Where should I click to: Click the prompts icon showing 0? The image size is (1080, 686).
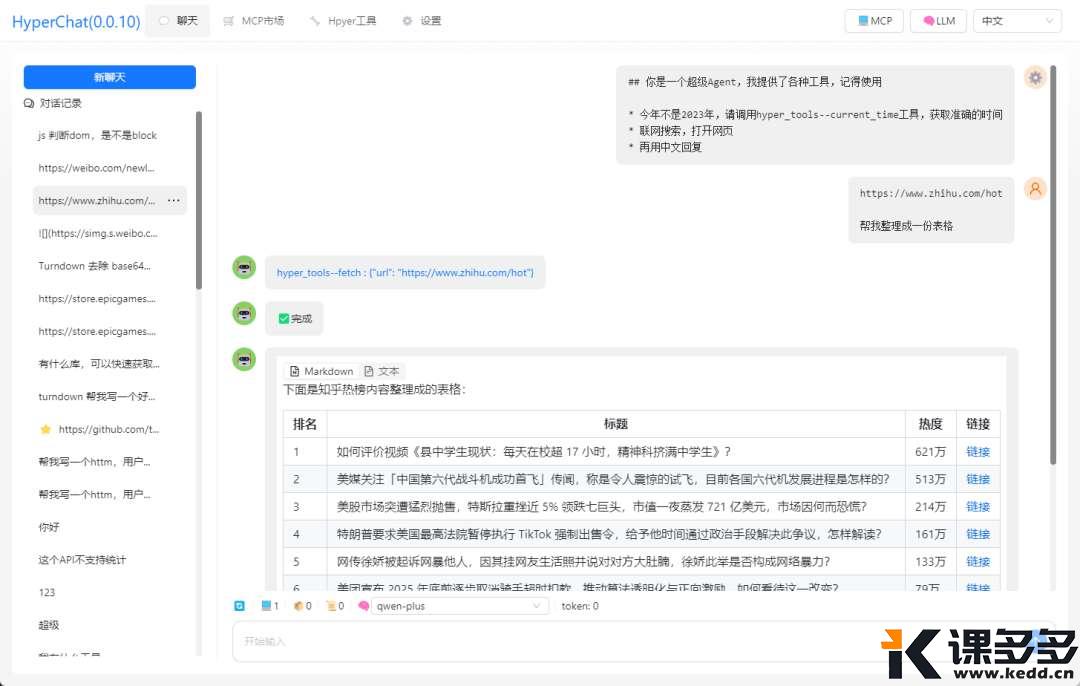point(335,606)
